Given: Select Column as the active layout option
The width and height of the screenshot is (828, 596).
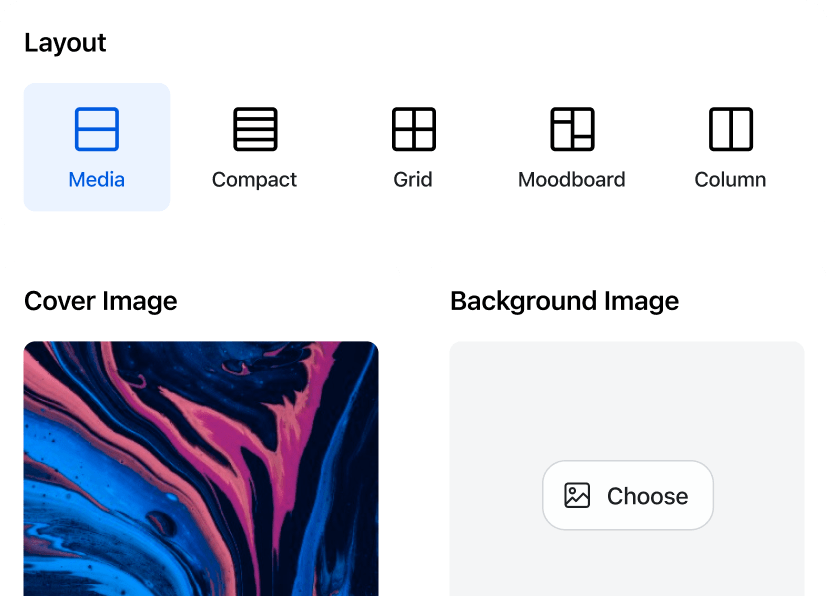Looking at the screenshot, I should click(x=730, y=147).
